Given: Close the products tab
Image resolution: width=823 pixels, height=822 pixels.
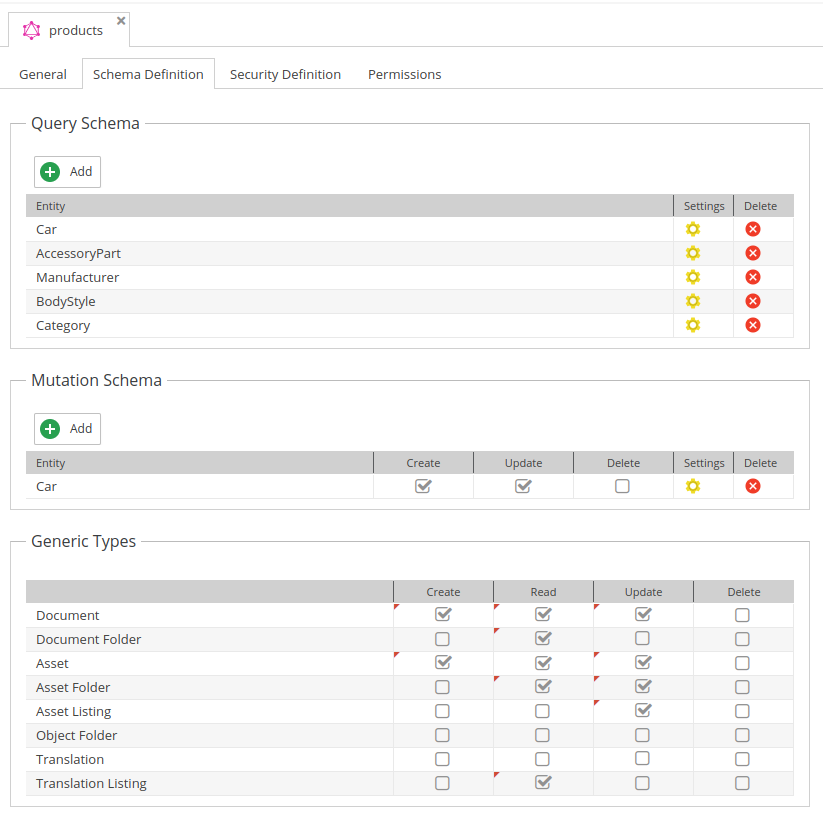Looking at the screenshot, I should click(x=121, y=20).
